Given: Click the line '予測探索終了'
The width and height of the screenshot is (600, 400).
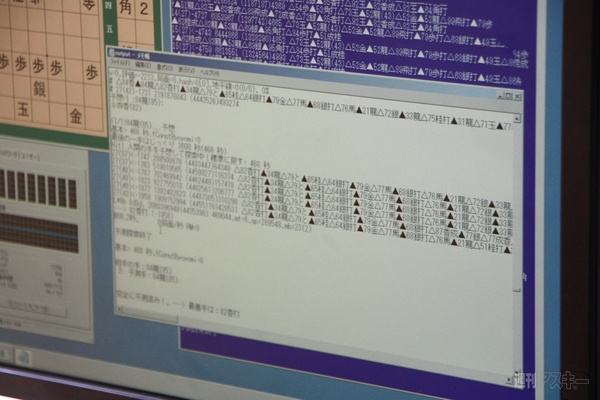Looking at the screenshot, I should pos(133,233).
